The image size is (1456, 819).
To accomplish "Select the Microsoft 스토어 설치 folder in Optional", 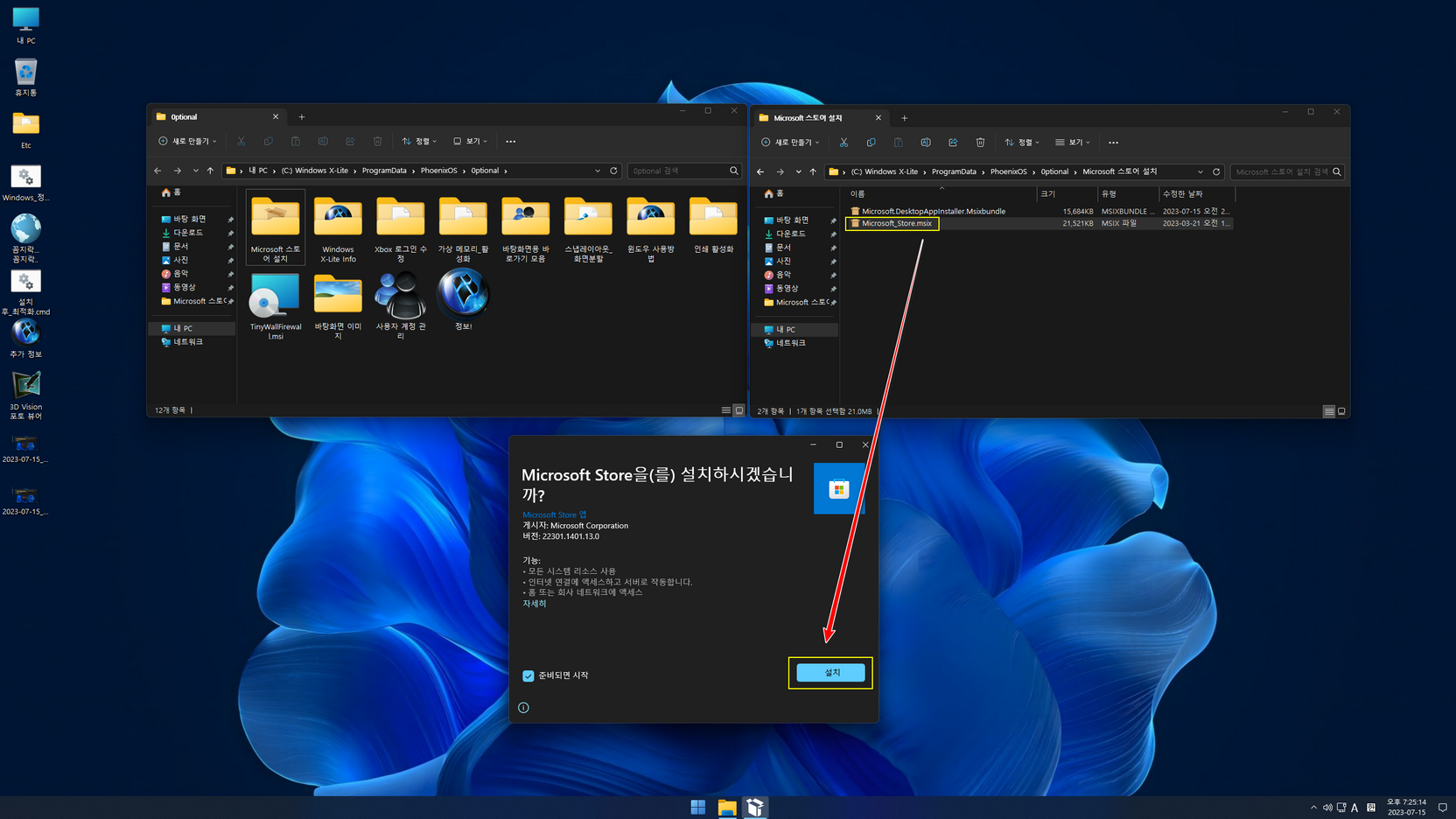I will pyautogui.click(x=276, y=227).
